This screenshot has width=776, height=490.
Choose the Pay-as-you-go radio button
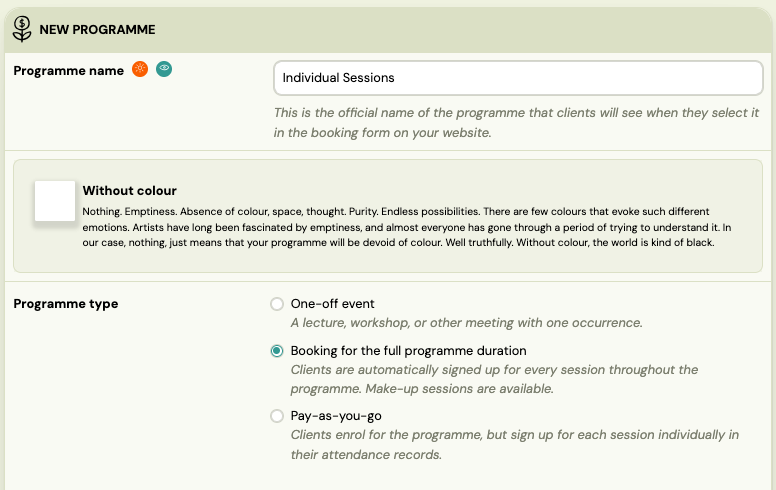click(x=277, y=416)
